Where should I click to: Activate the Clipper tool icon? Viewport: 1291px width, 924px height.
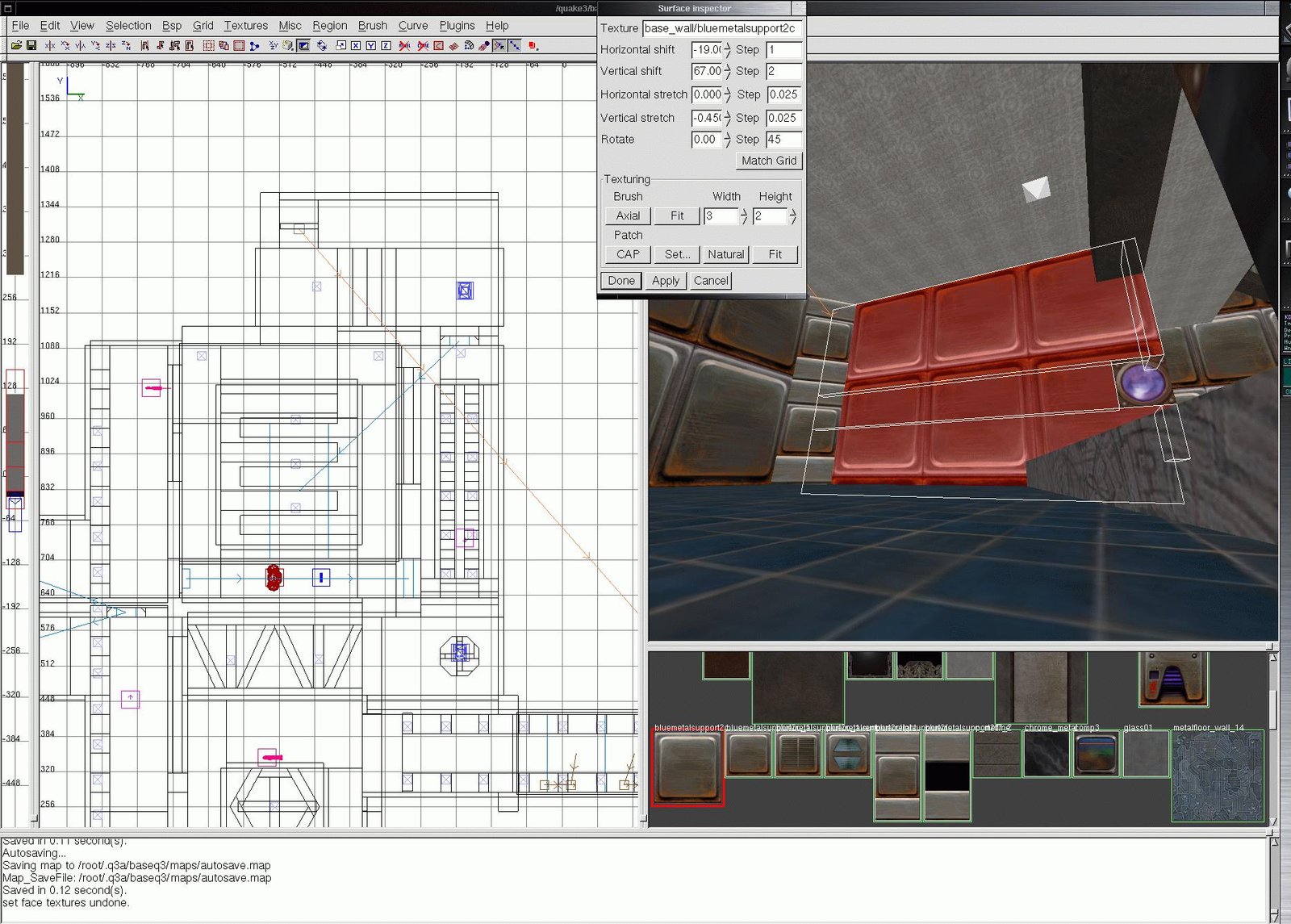click(254, 45)
